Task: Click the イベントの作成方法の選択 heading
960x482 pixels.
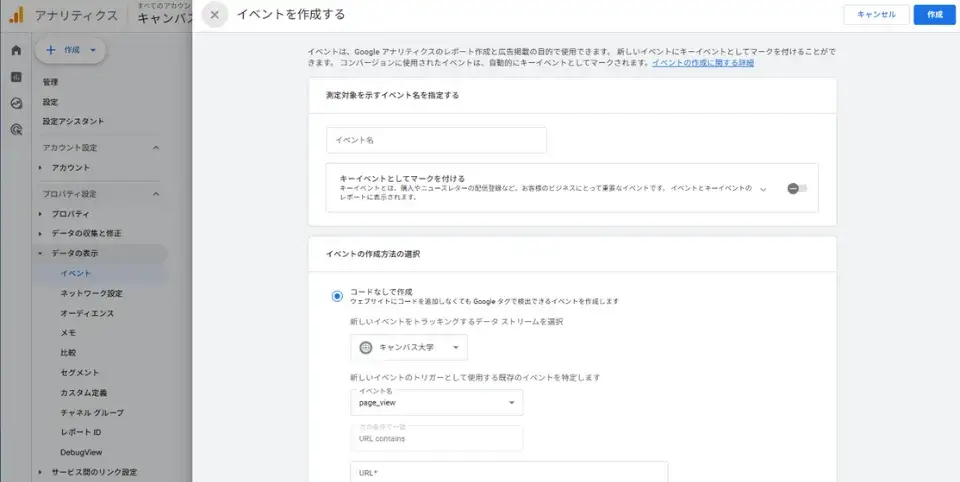Action: (x=373, y=254)
